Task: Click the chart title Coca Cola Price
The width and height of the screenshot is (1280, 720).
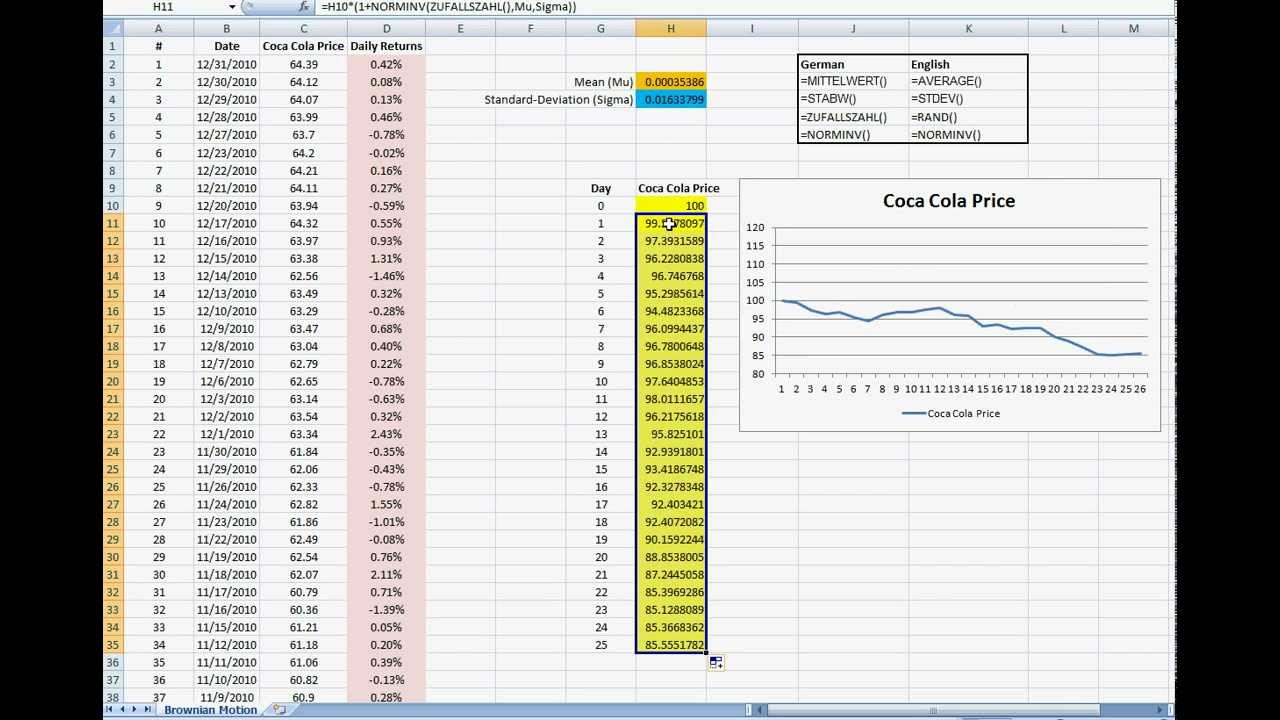Action: click(x=949, y=201)
